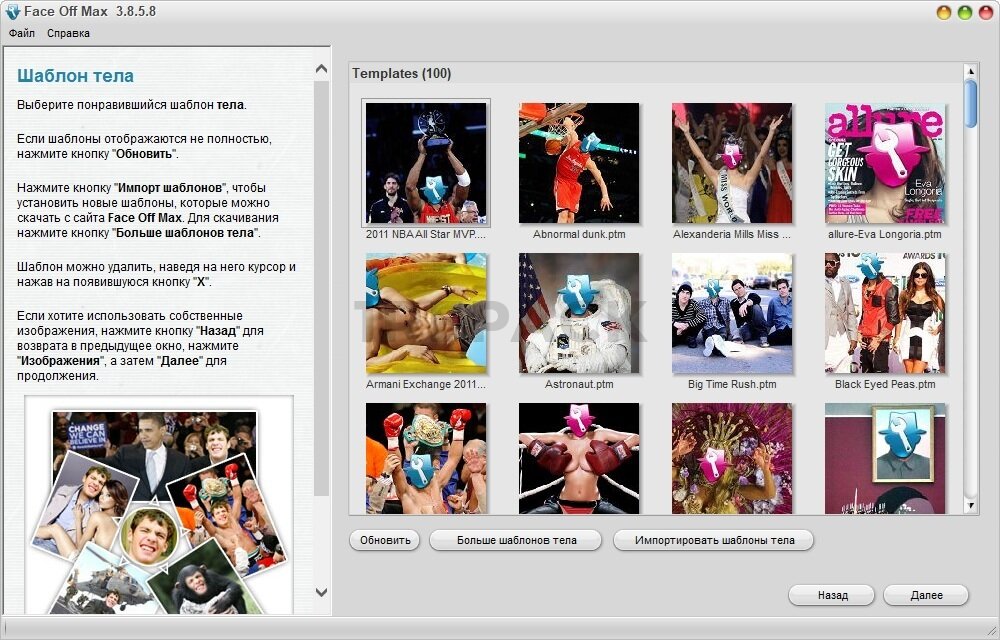The image size is (1000, 640).
Task: Choose the Armani Exchange 2011 template
Action: 426,313
